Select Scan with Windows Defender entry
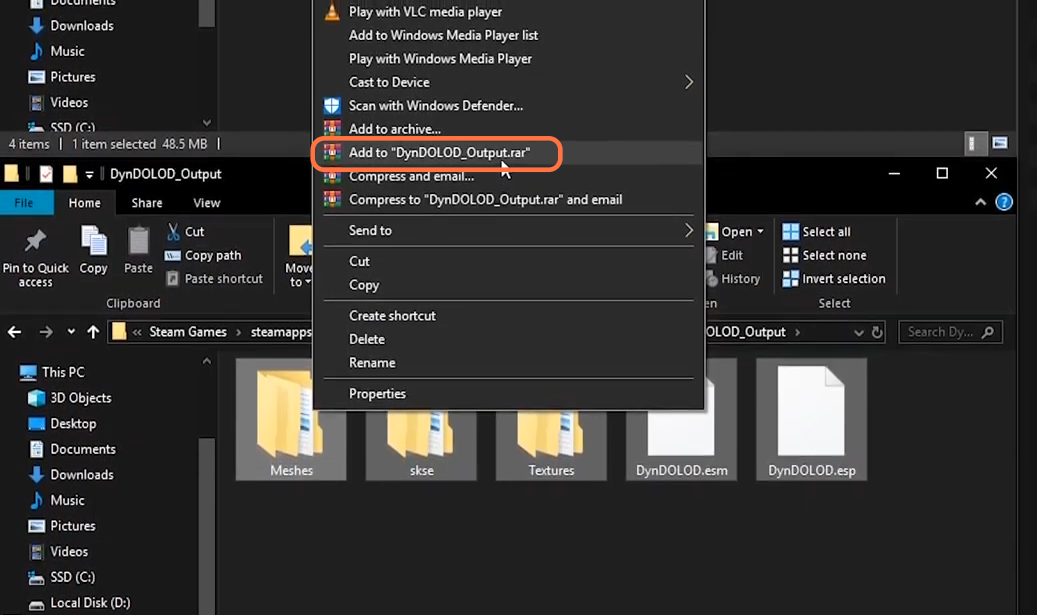This screenshot has width=1037, height=615. tap(436, 106)
